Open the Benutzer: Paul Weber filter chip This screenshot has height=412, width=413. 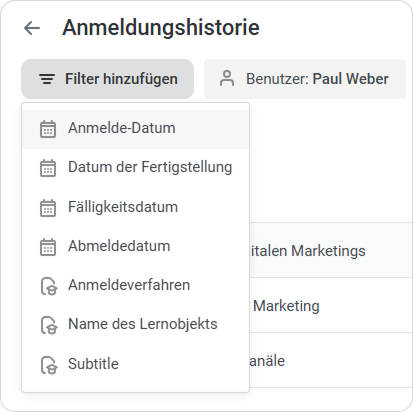(x=305, y=79)
